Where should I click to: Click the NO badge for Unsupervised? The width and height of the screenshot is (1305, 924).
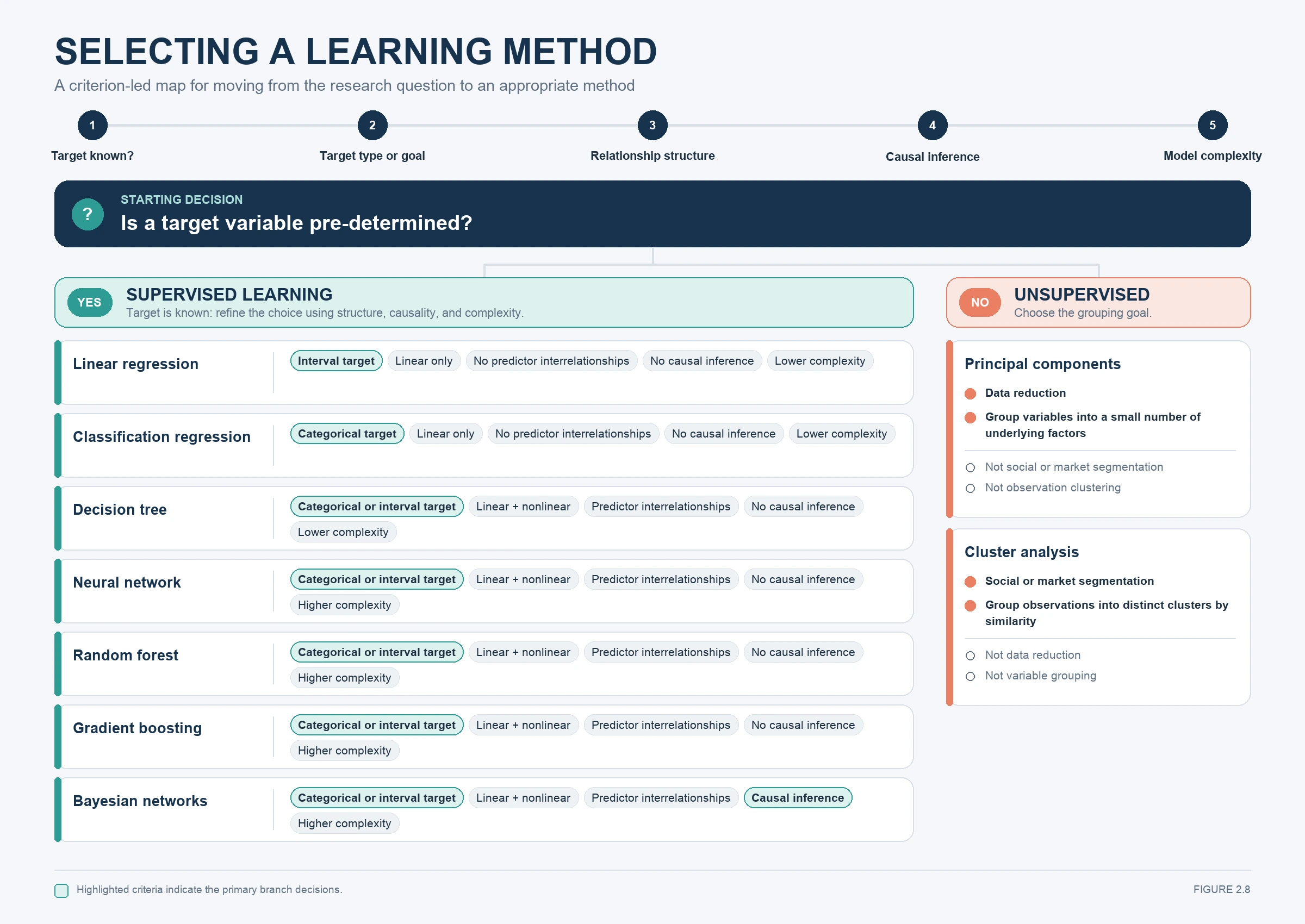pos(979,302)
